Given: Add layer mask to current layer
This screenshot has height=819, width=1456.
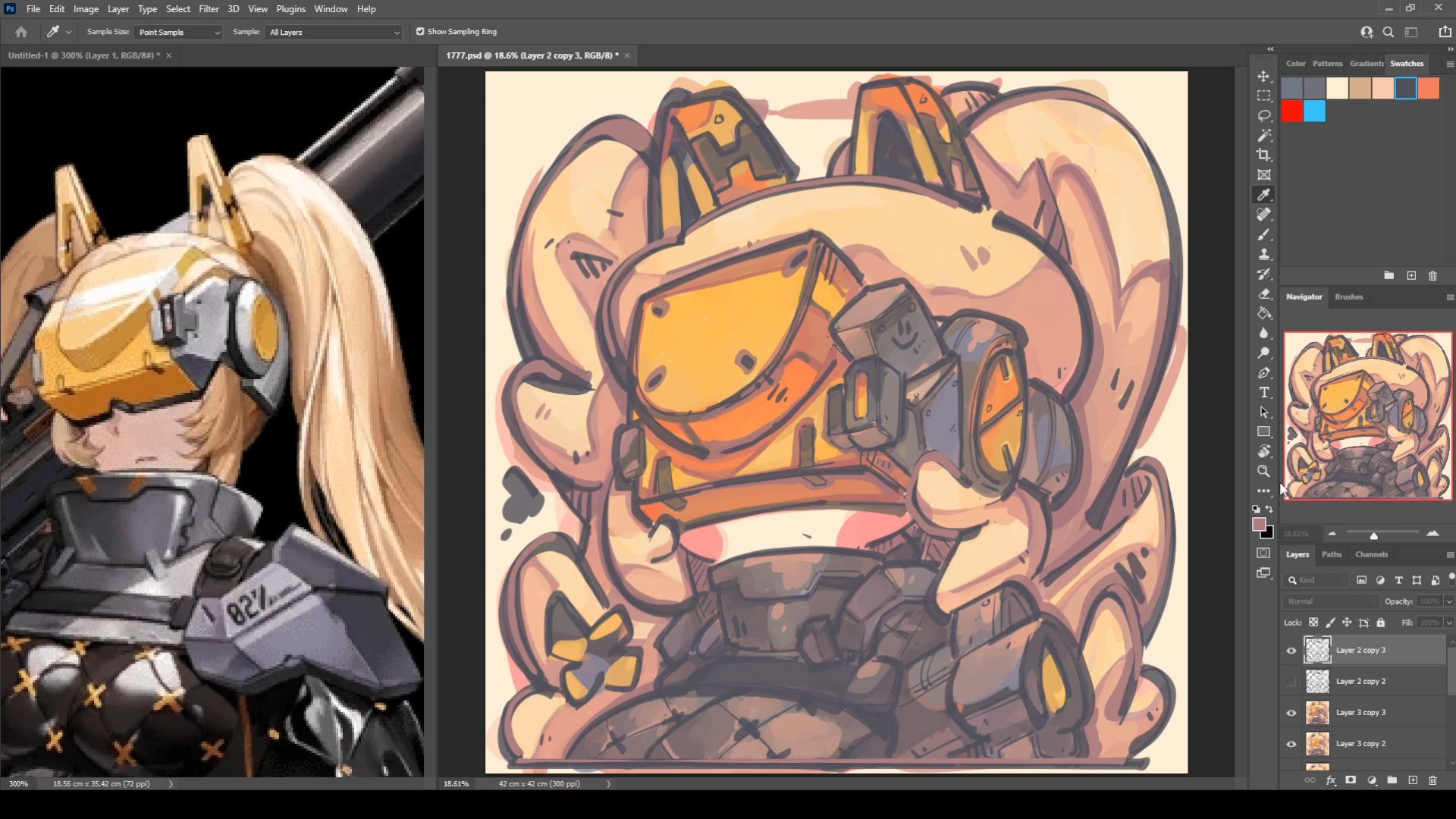Looking at the screenshot, I should point(1351,780).
